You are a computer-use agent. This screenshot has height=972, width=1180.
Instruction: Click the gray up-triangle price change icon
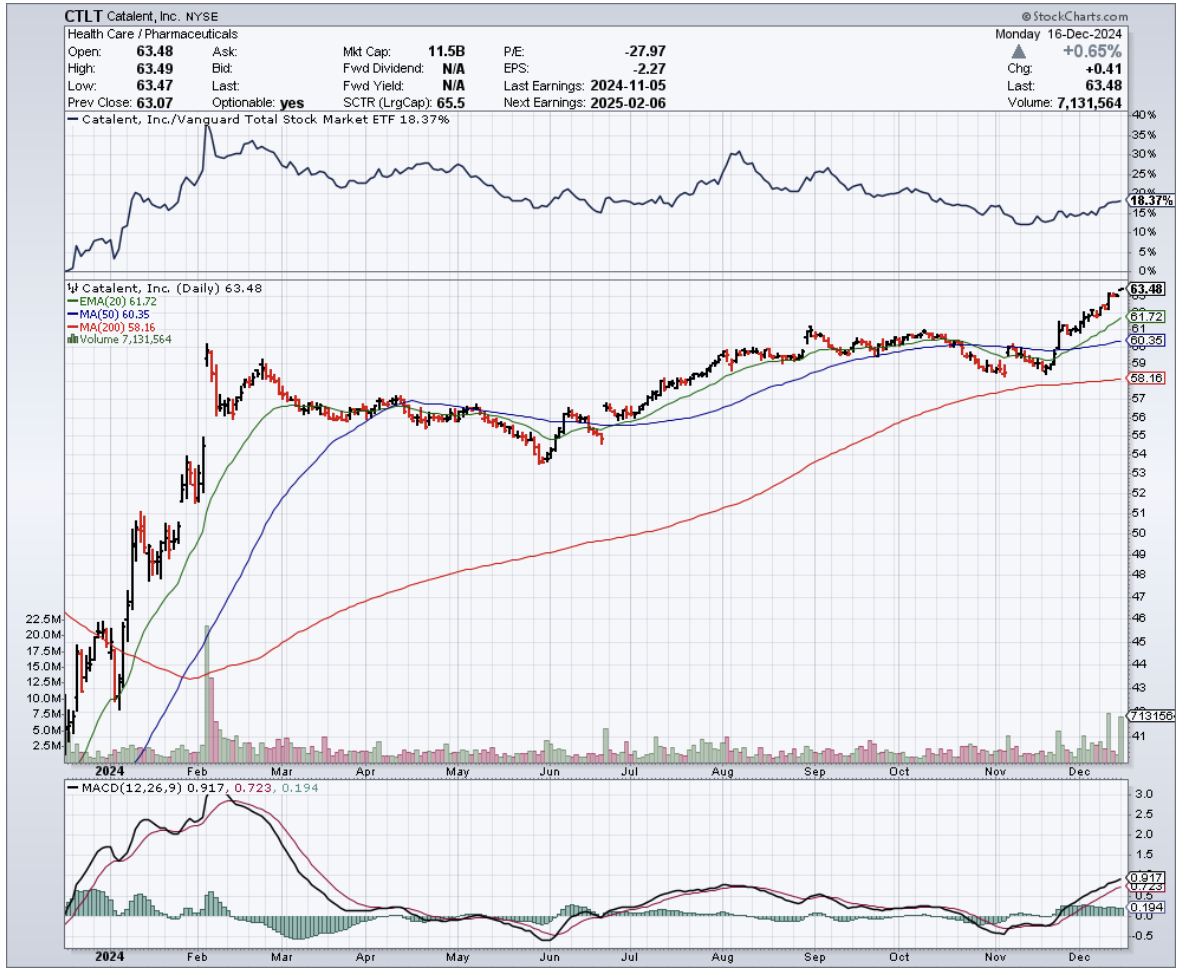[x=1018, y=51]
